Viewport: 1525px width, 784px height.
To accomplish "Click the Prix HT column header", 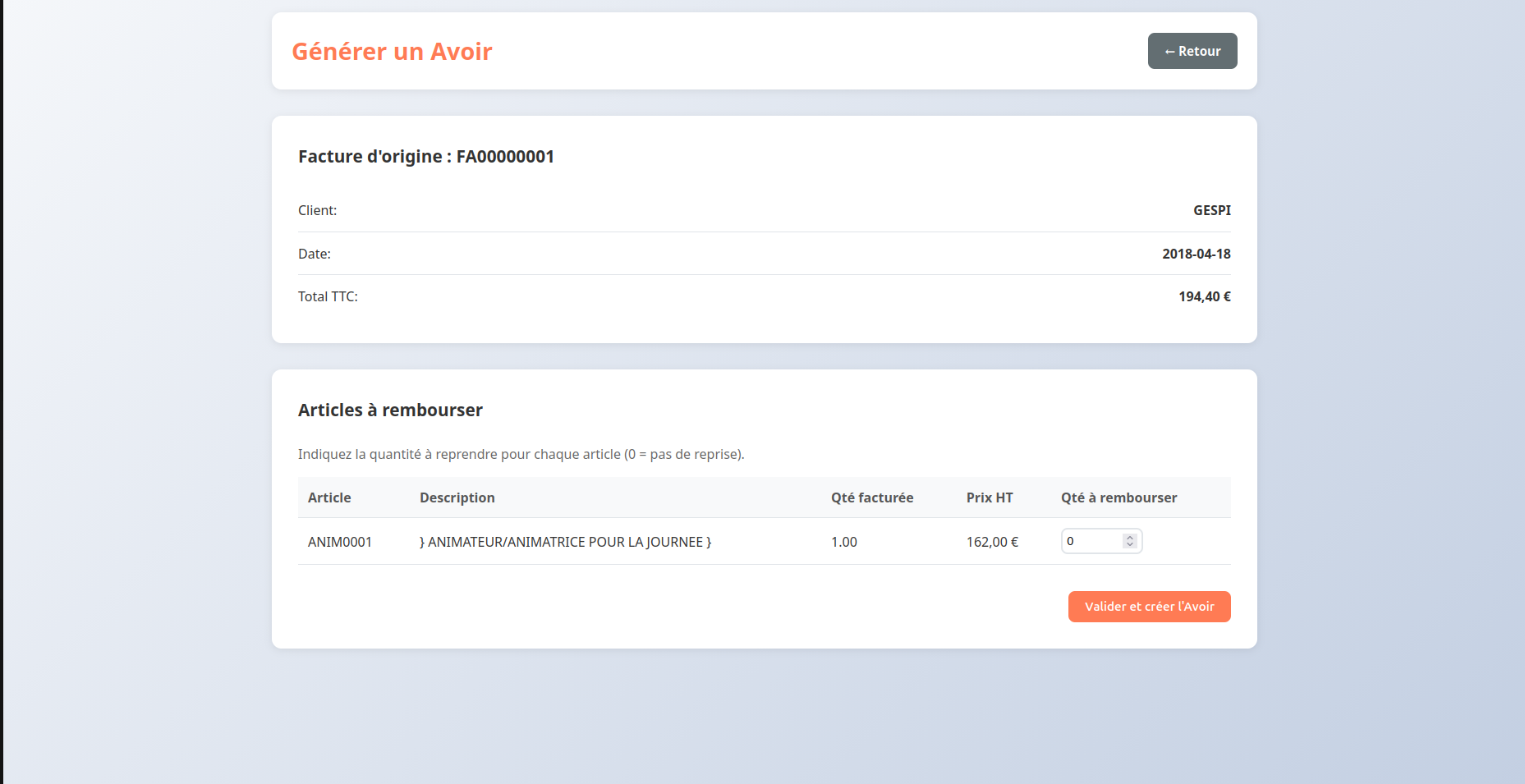I will click(x=989, y=497).
